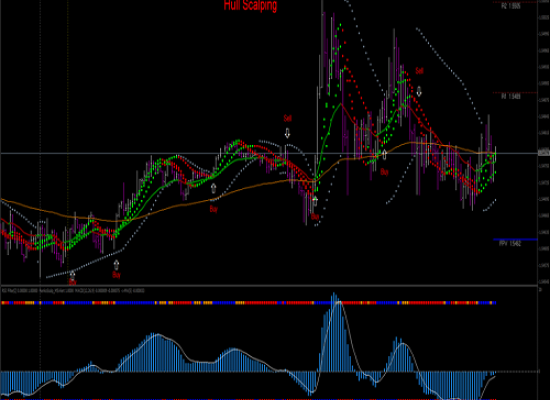Select the RPV 1.562 pivot label
550x400 pixels.
point(510,244)
